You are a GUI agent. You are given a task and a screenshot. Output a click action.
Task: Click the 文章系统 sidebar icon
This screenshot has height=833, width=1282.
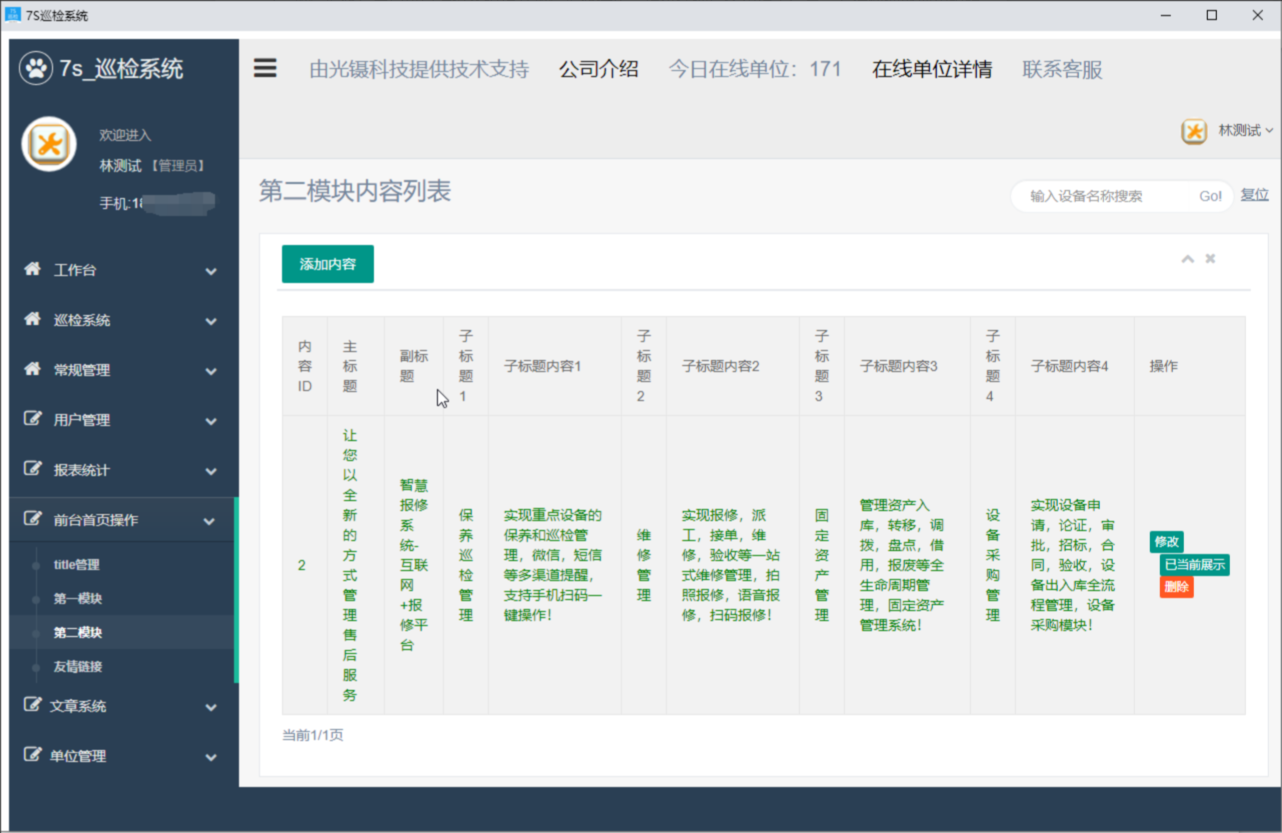[35, 705]
